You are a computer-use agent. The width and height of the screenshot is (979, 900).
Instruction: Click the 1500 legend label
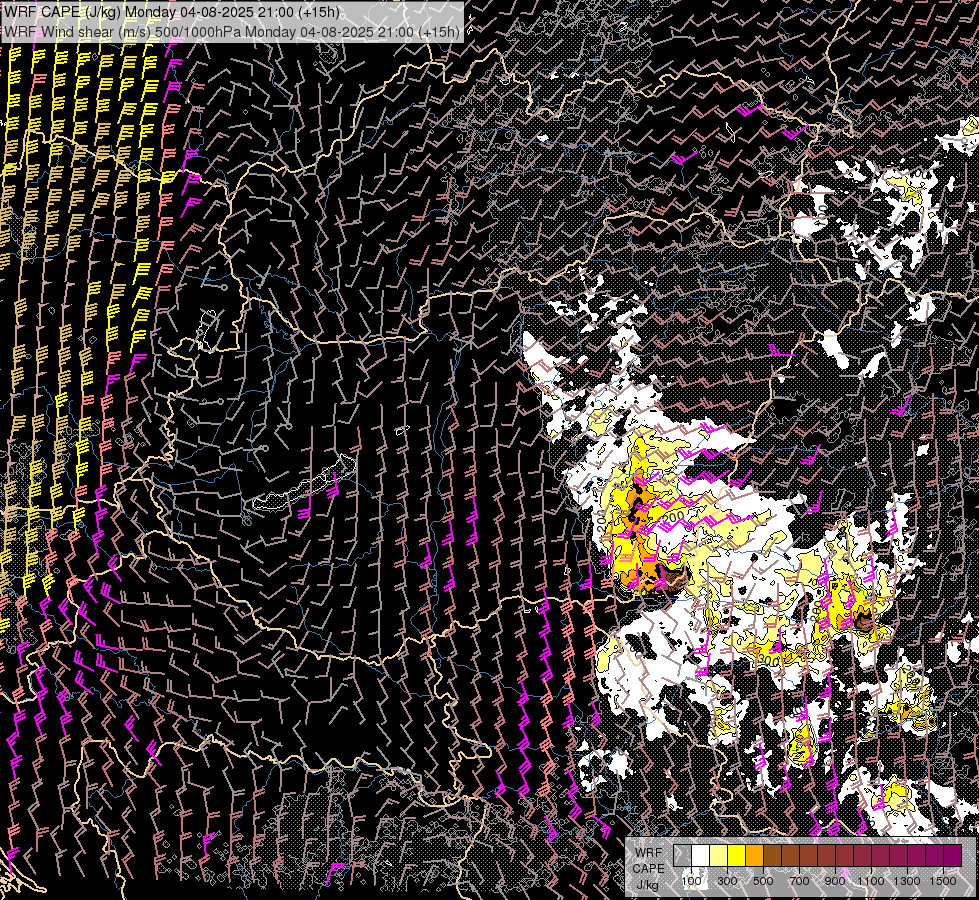coord(943,881)
